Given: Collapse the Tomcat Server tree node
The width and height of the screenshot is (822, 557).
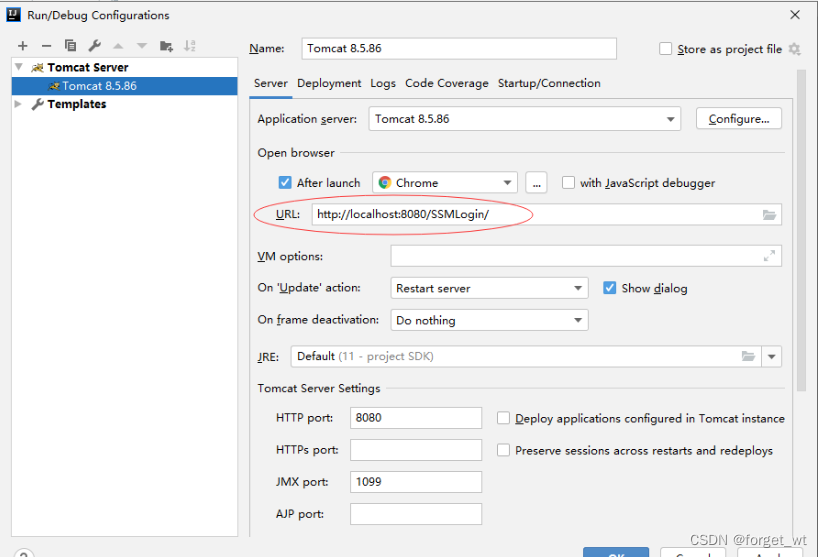Looking at the screenshot, I should click(x=19, y=67).
